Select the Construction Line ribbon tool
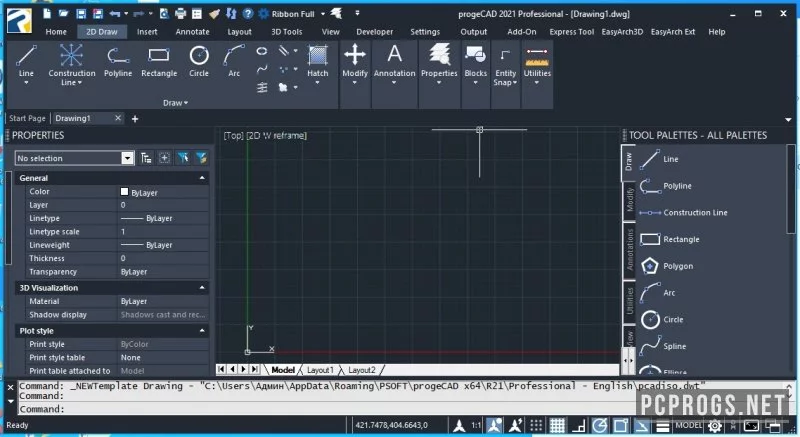 [x=71, y=64]
